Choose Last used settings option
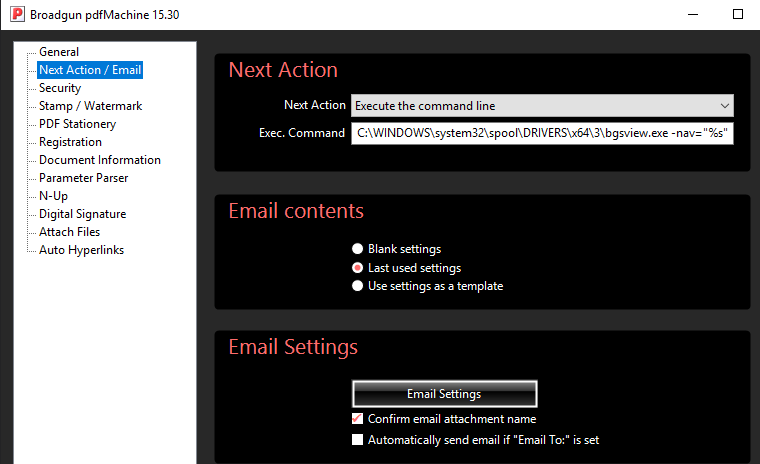This screenshot has height=464, width=760. (358, 268)
